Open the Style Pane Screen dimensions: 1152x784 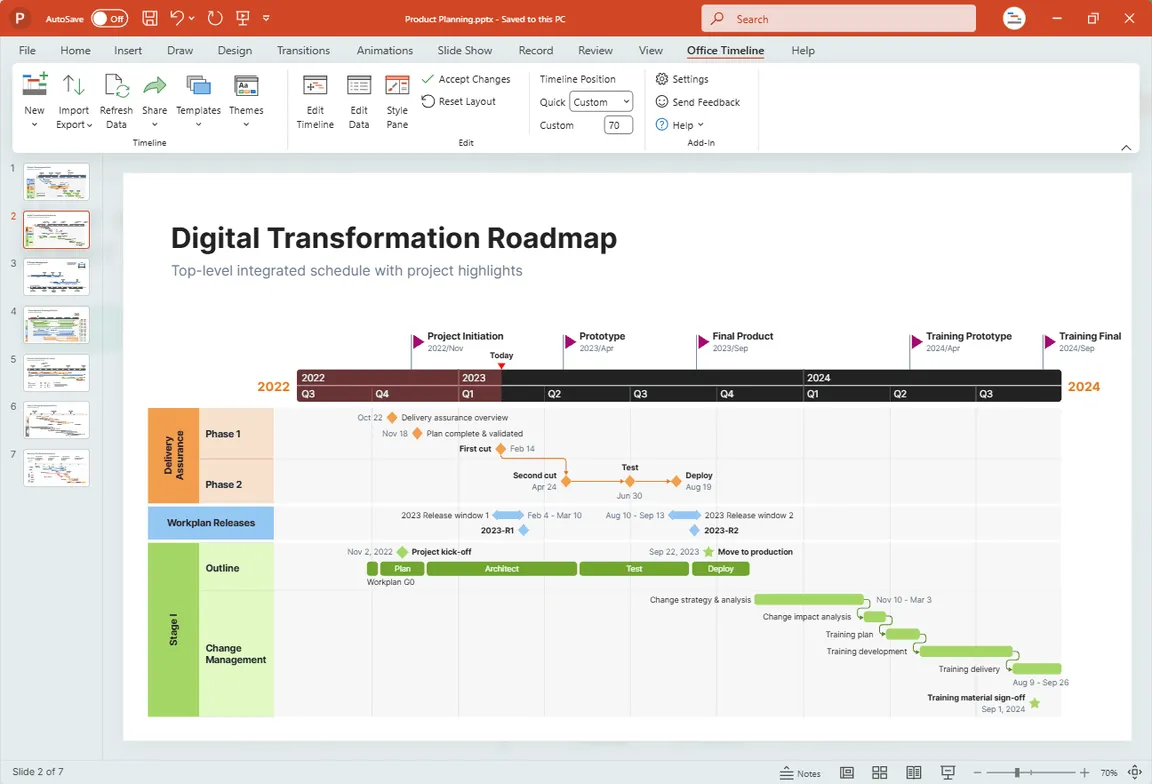(x=397, y=86)
